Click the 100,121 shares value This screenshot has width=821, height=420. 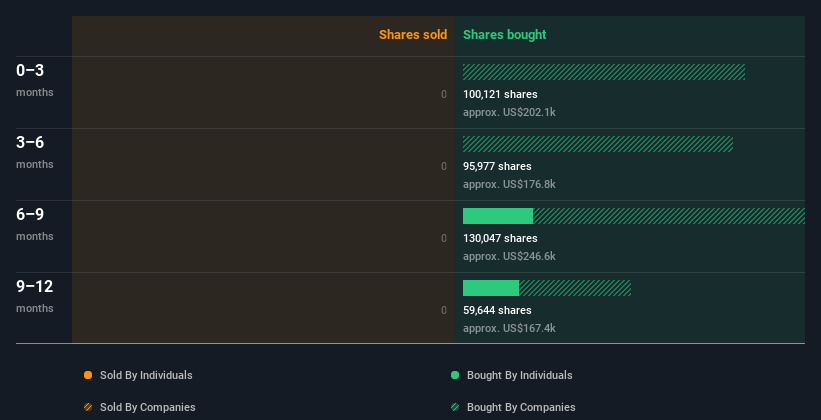click(x=500, y=94)
